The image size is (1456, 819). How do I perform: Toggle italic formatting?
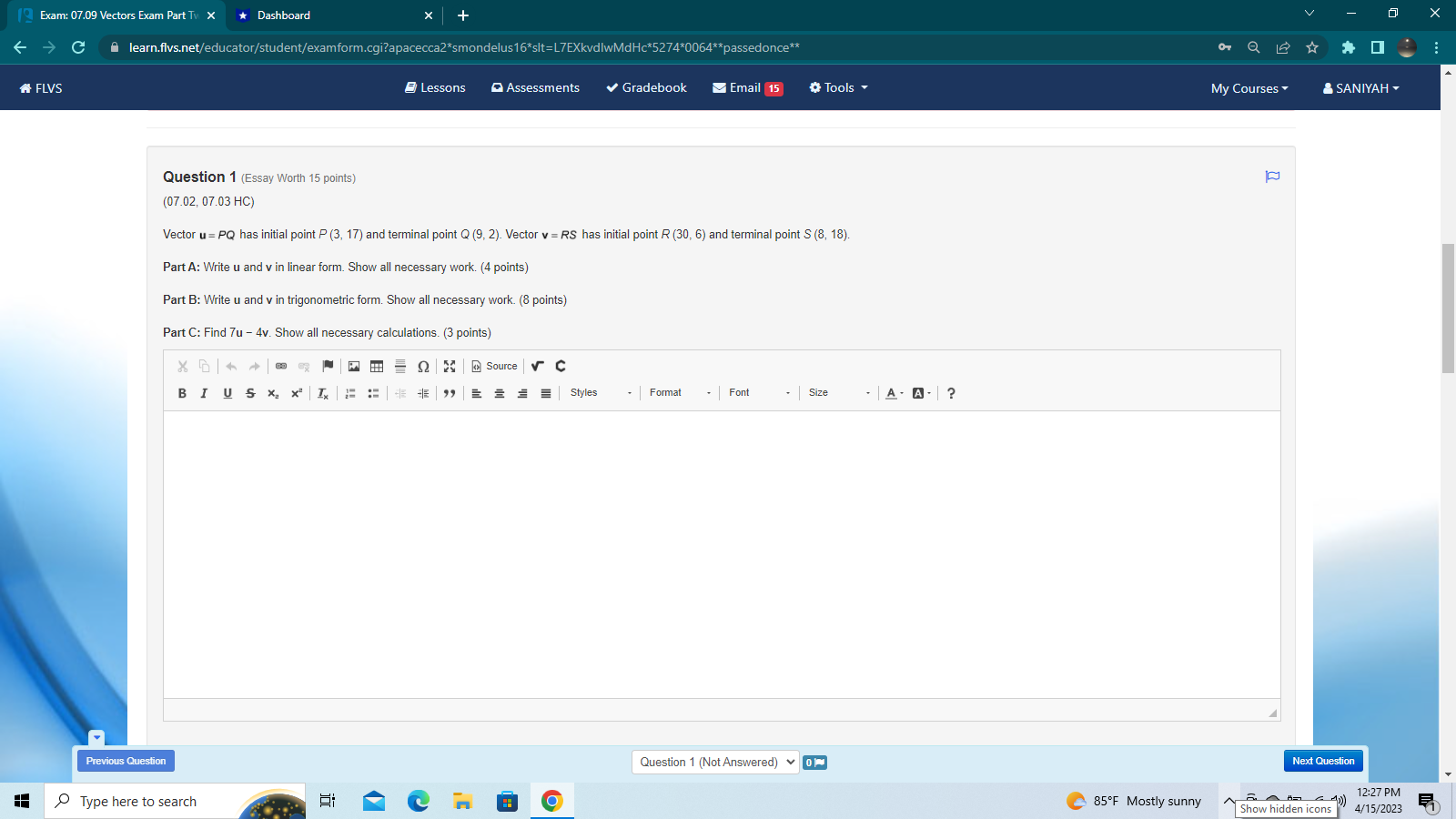tap(204, 393)
